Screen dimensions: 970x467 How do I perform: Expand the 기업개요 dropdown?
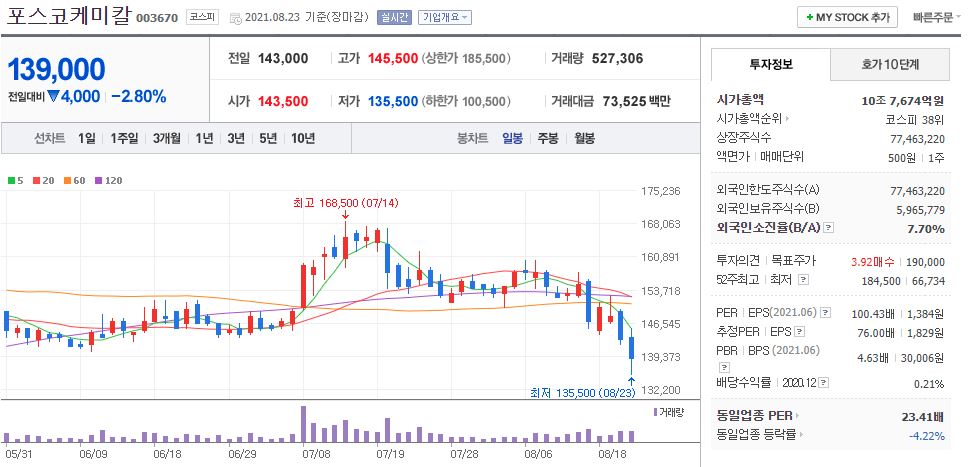pos(444,17)
